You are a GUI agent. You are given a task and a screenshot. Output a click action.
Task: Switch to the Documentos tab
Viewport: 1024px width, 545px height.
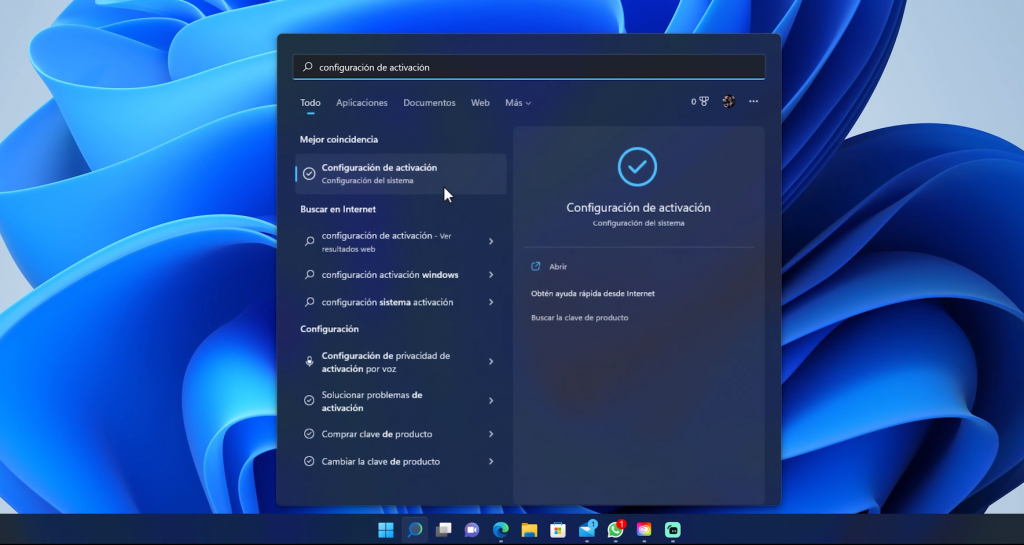pyautogui.click(x=429, y=103)
